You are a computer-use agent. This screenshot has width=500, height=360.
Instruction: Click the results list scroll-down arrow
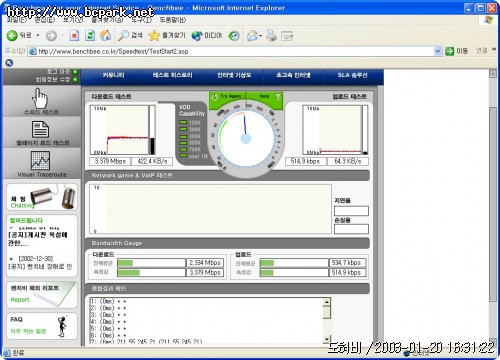click(x=327, y=339)
